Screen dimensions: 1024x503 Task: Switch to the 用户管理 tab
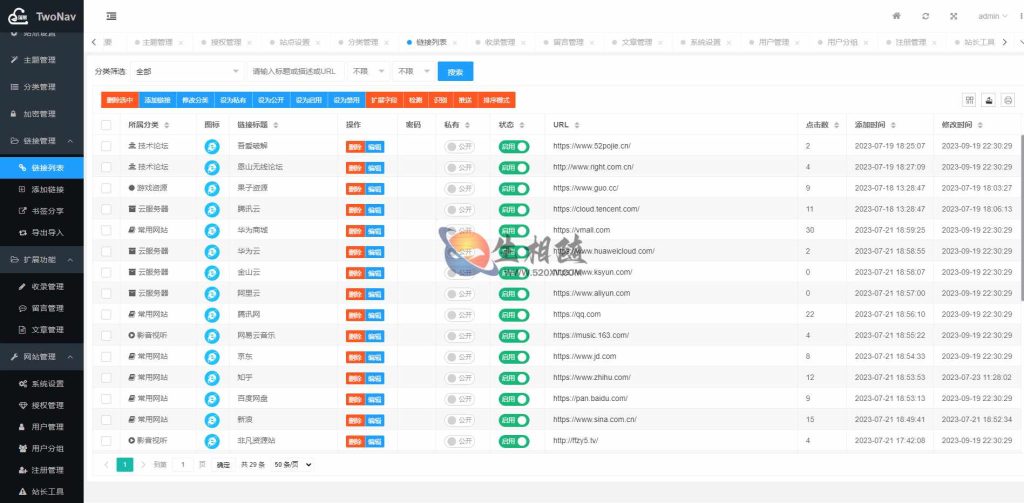pos(774,42)
